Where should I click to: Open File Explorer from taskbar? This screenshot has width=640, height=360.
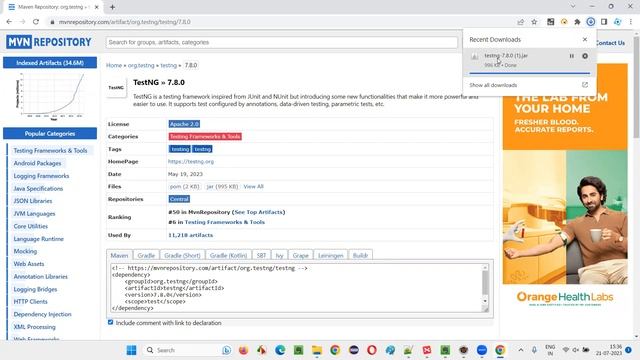(x=317, y=350)
